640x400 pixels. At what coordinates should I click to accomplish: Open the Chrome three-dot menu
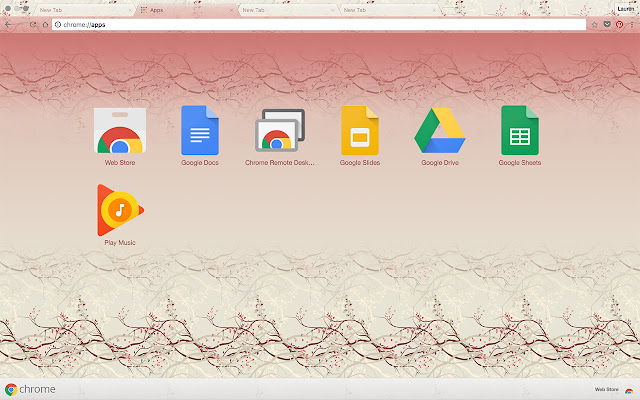pos(632,24)
